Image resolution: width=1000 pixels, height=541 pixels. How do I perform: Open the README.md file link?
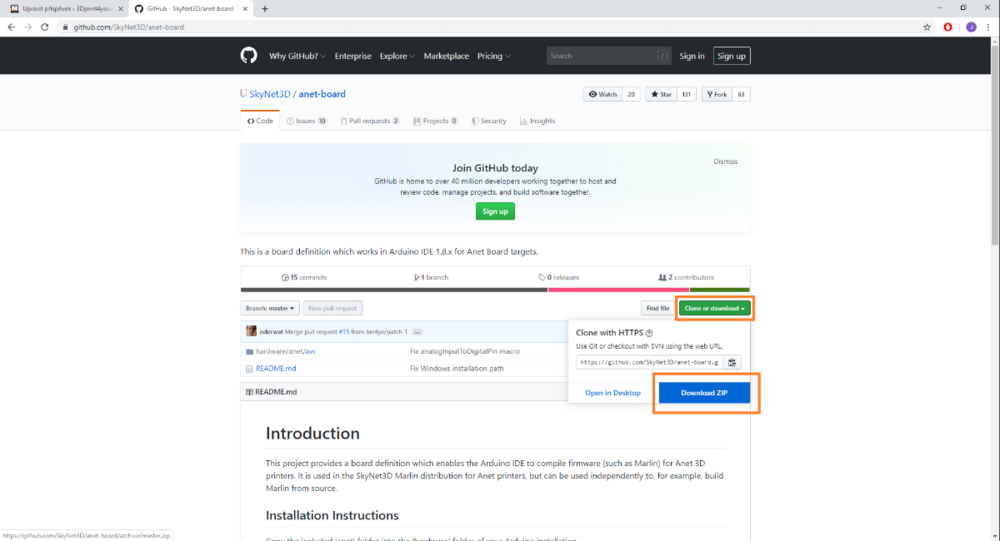click(x=276, y=369)
